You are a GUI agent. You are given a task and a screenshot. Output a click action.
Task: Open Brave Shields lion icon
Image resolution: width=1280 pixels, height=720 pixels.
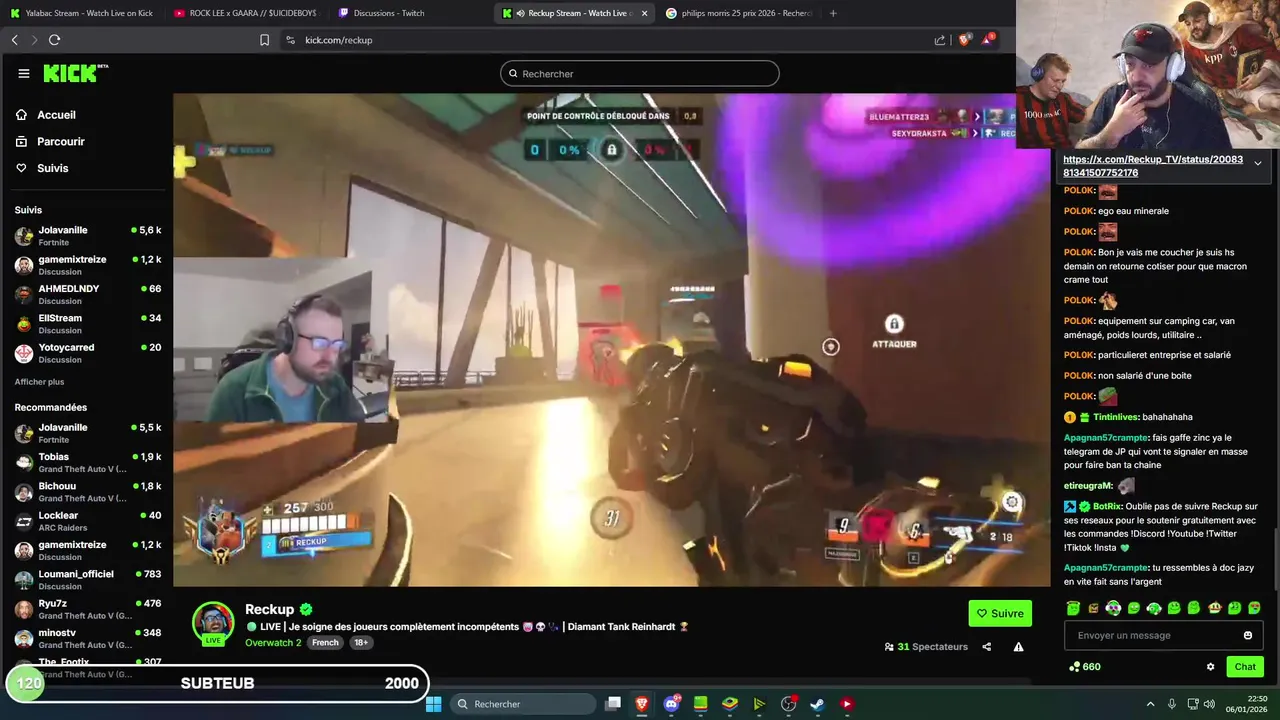pos(965,40)
